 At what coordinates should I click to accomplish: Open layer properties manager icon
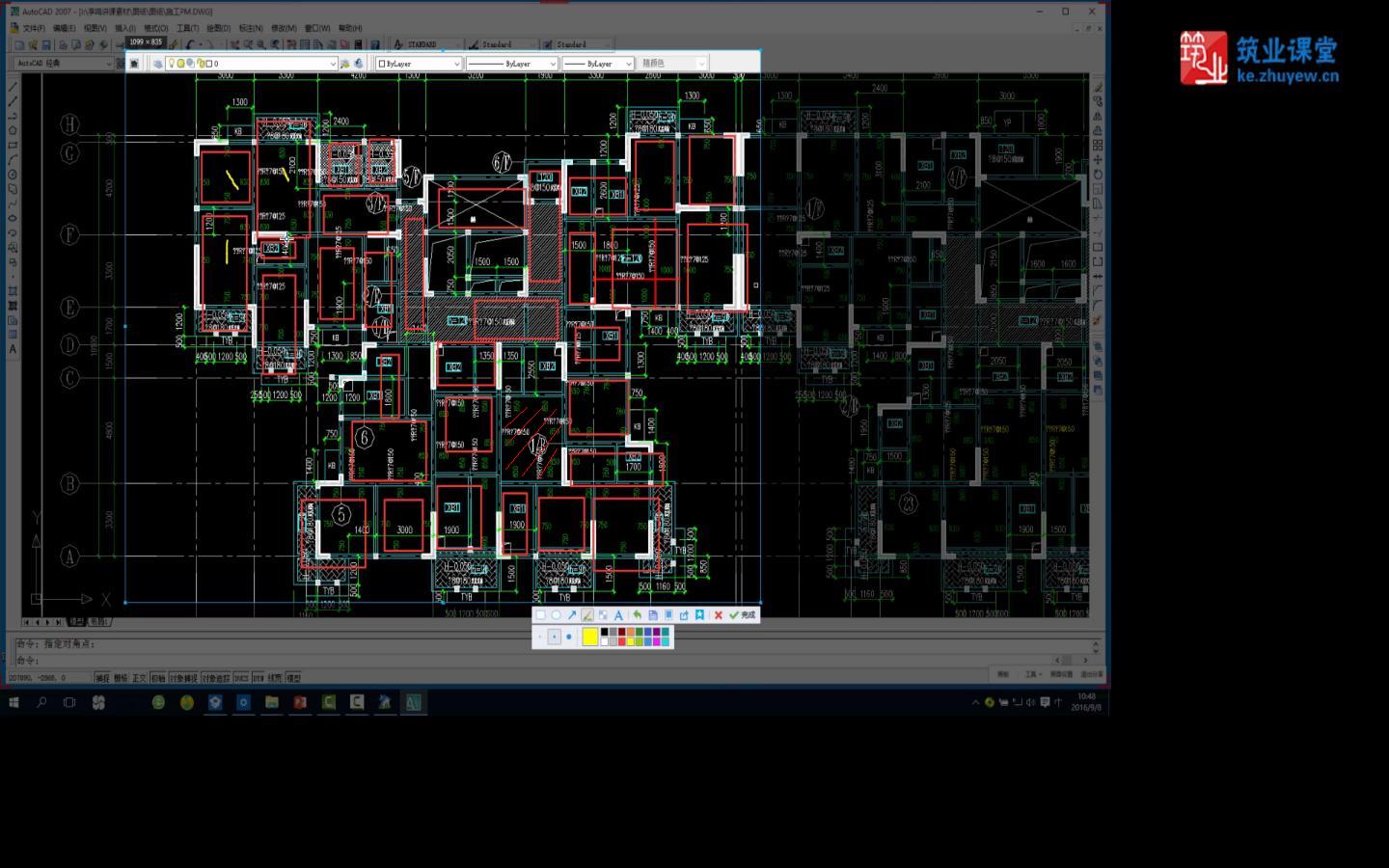coord(157,64)
